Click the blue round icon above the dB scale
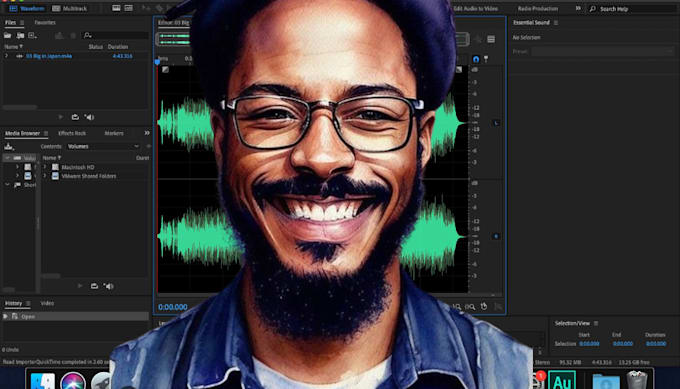Image resolution: width=680 pixels, height=389 pixels. point(476,59)
